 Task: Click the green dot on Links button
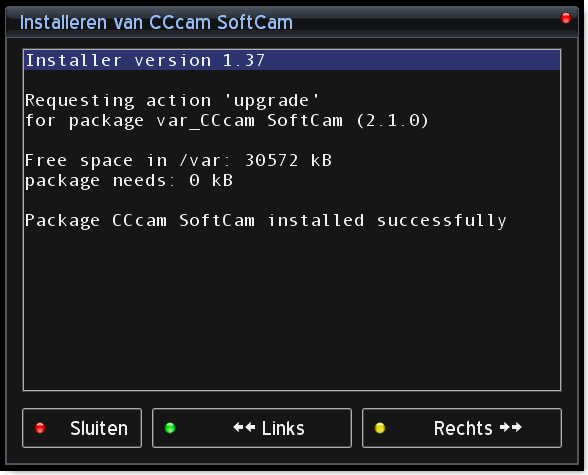pyautogui.click(x=170, y=428)
